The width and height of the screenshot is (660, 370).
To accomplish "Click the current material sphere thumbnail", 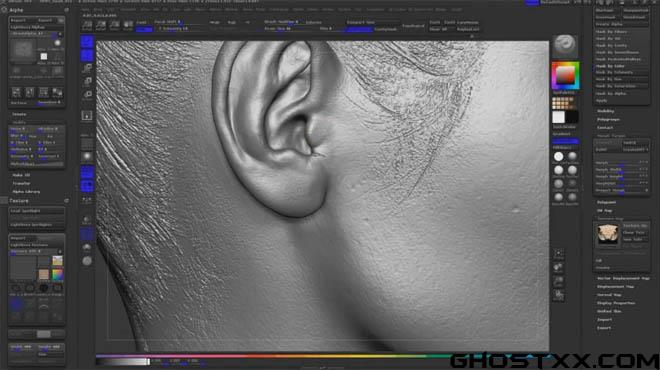I will [x=565, y=45].
